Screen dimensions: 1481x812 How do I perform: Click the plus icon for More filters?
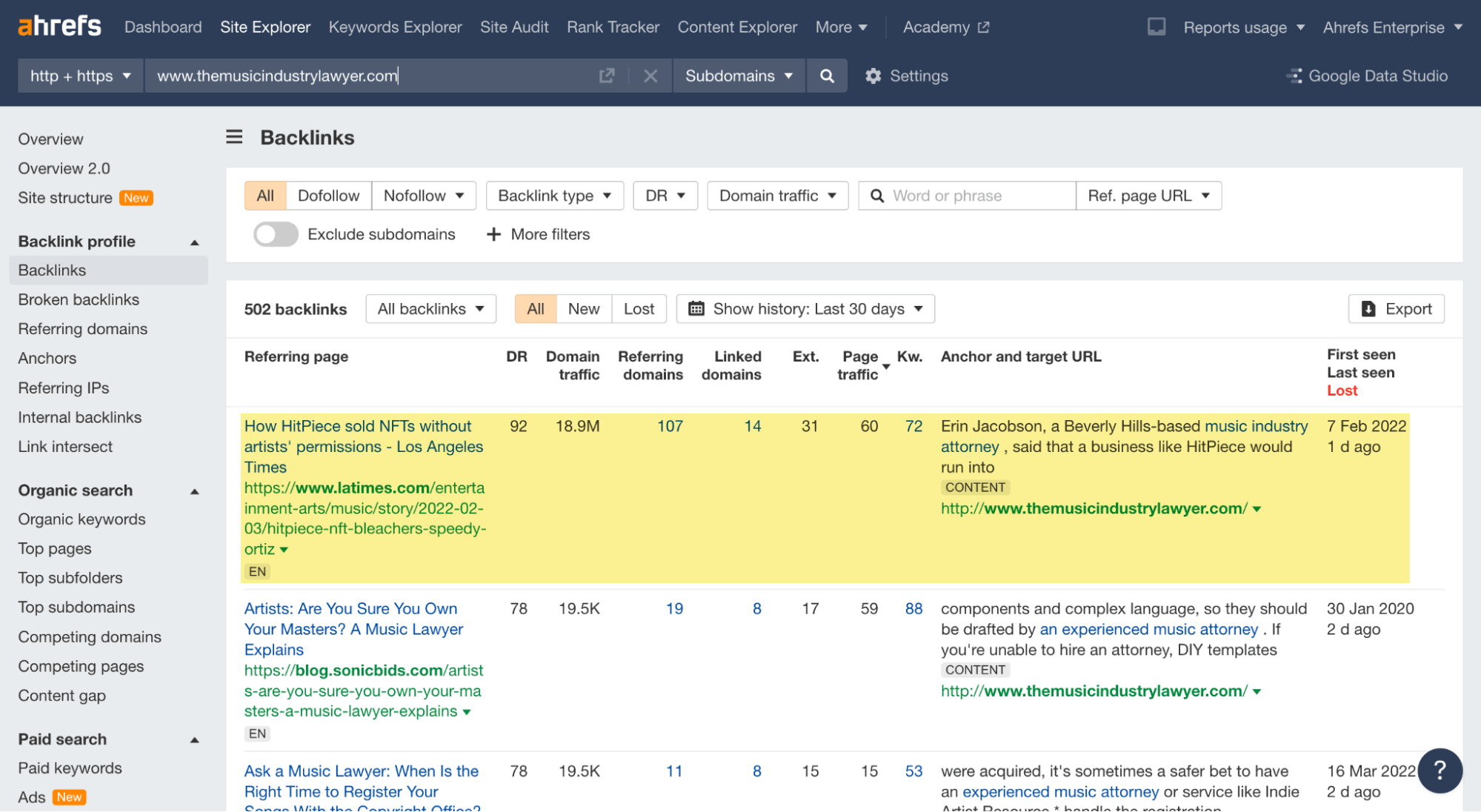(493, 234)
